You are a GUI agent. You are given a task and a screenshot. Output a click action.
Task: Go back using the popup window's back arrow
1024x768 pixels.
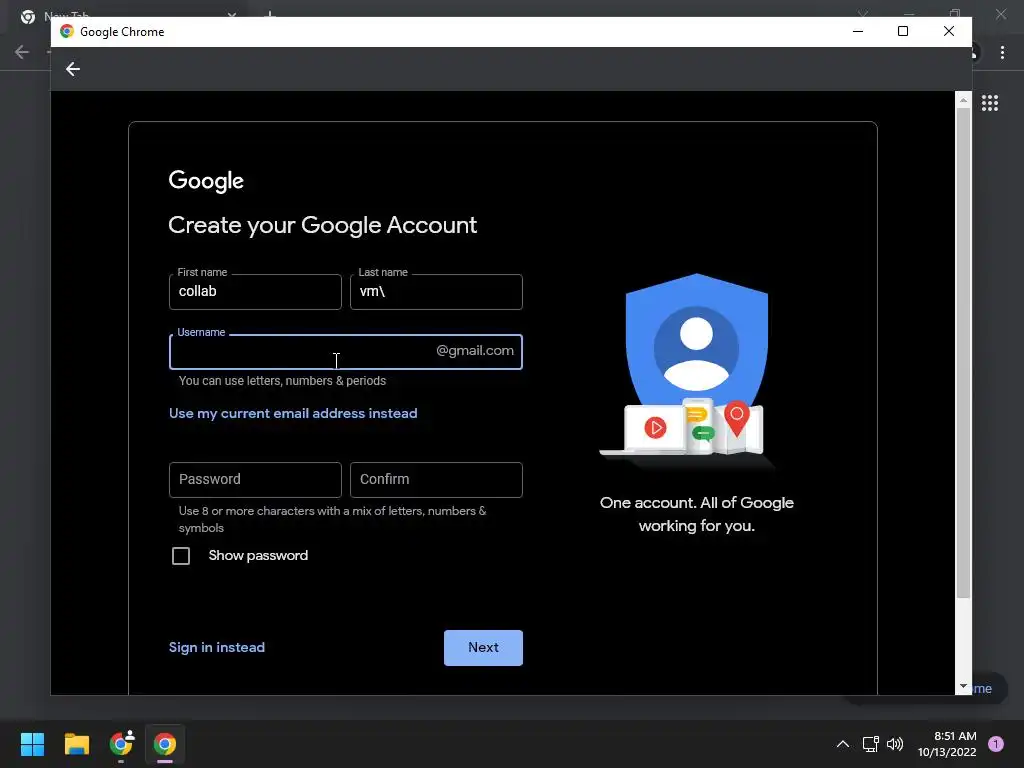tap(72, 69)
